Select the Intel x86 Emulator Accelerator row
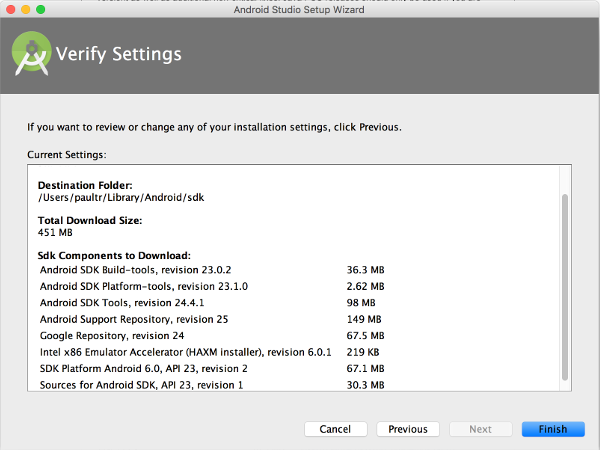Screen dimensions: 600x450 212,352
